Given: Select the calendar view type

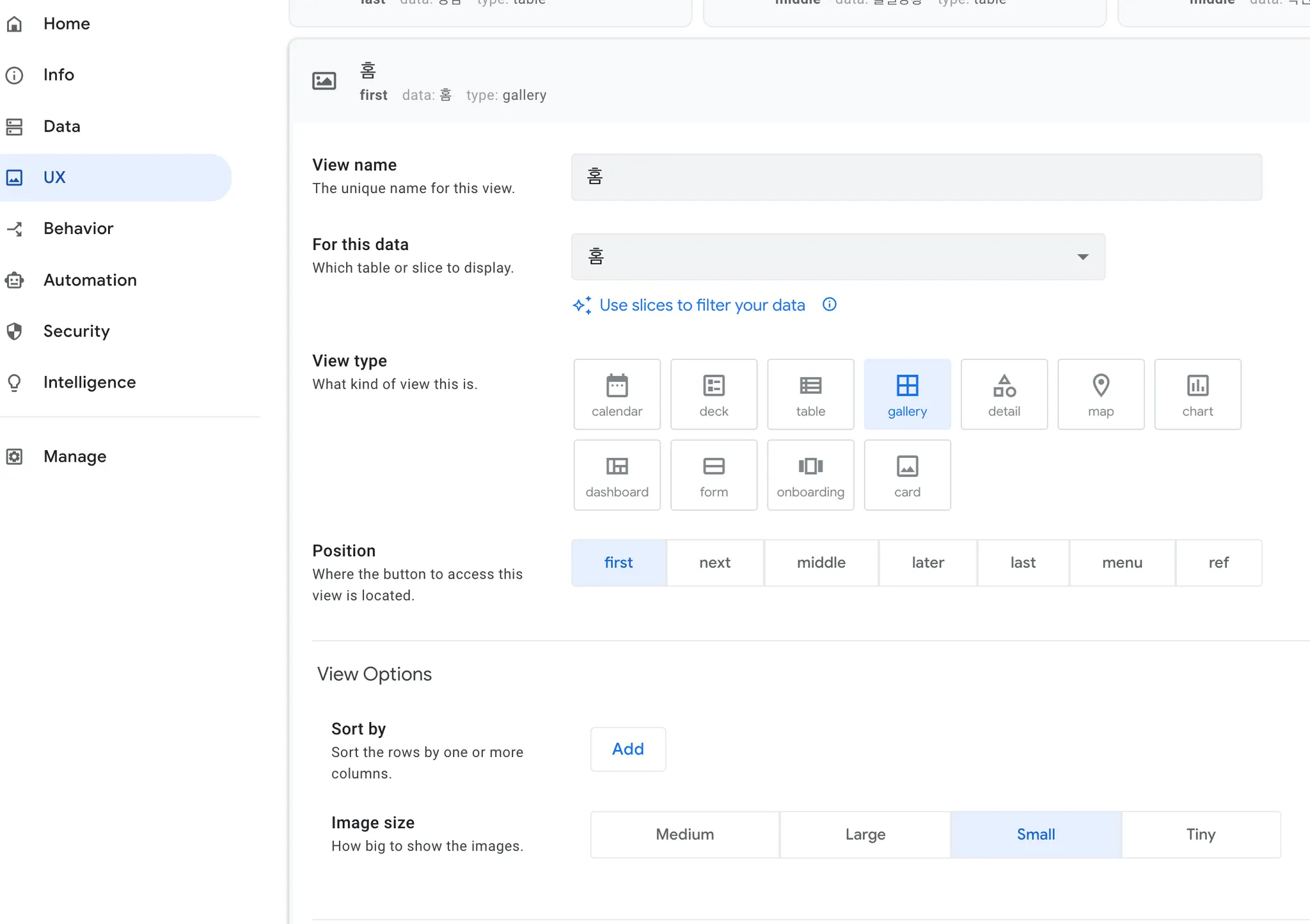Looking at the screenshot, I should [617, 395].
